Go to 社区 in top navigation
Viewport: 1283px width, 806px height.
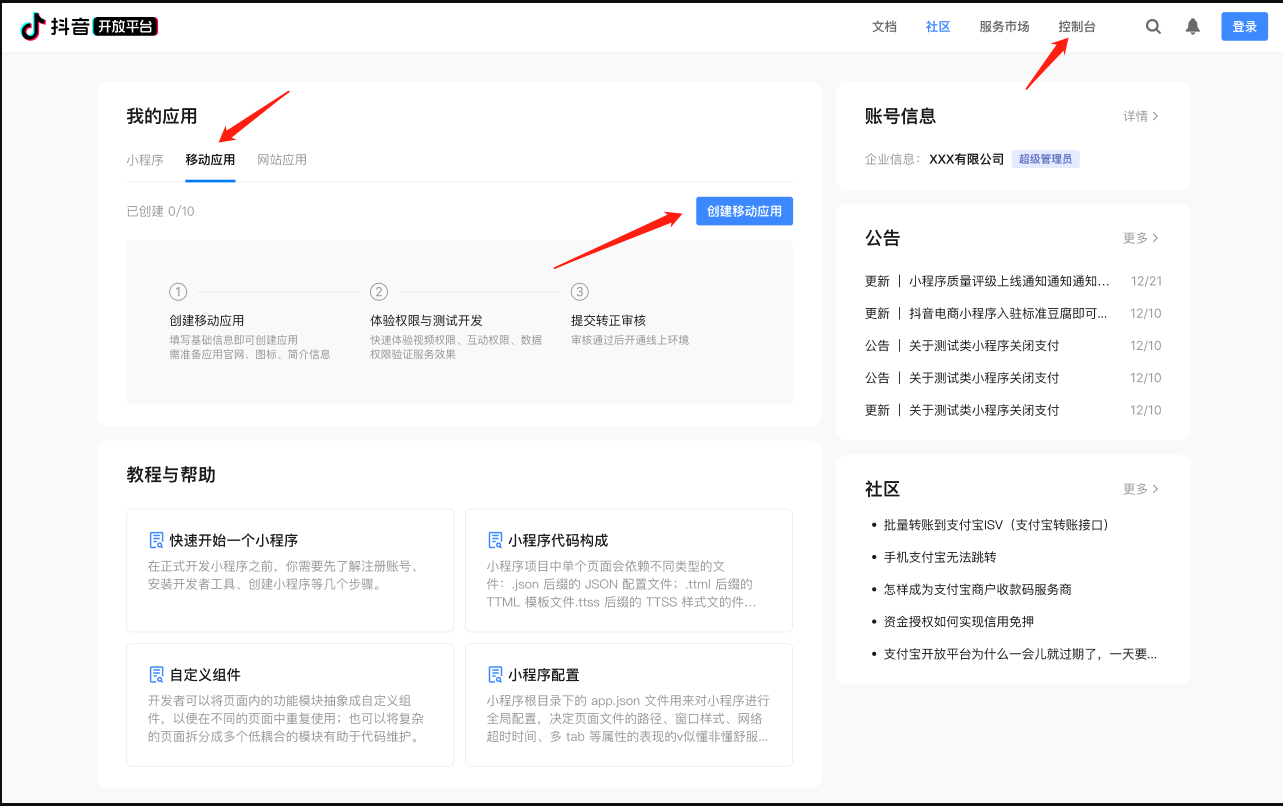pos(938,27)
